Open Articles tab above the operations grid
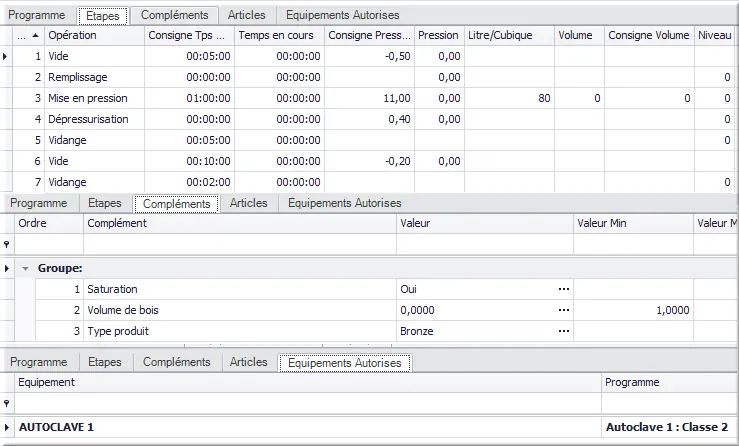 pos(246,15)
